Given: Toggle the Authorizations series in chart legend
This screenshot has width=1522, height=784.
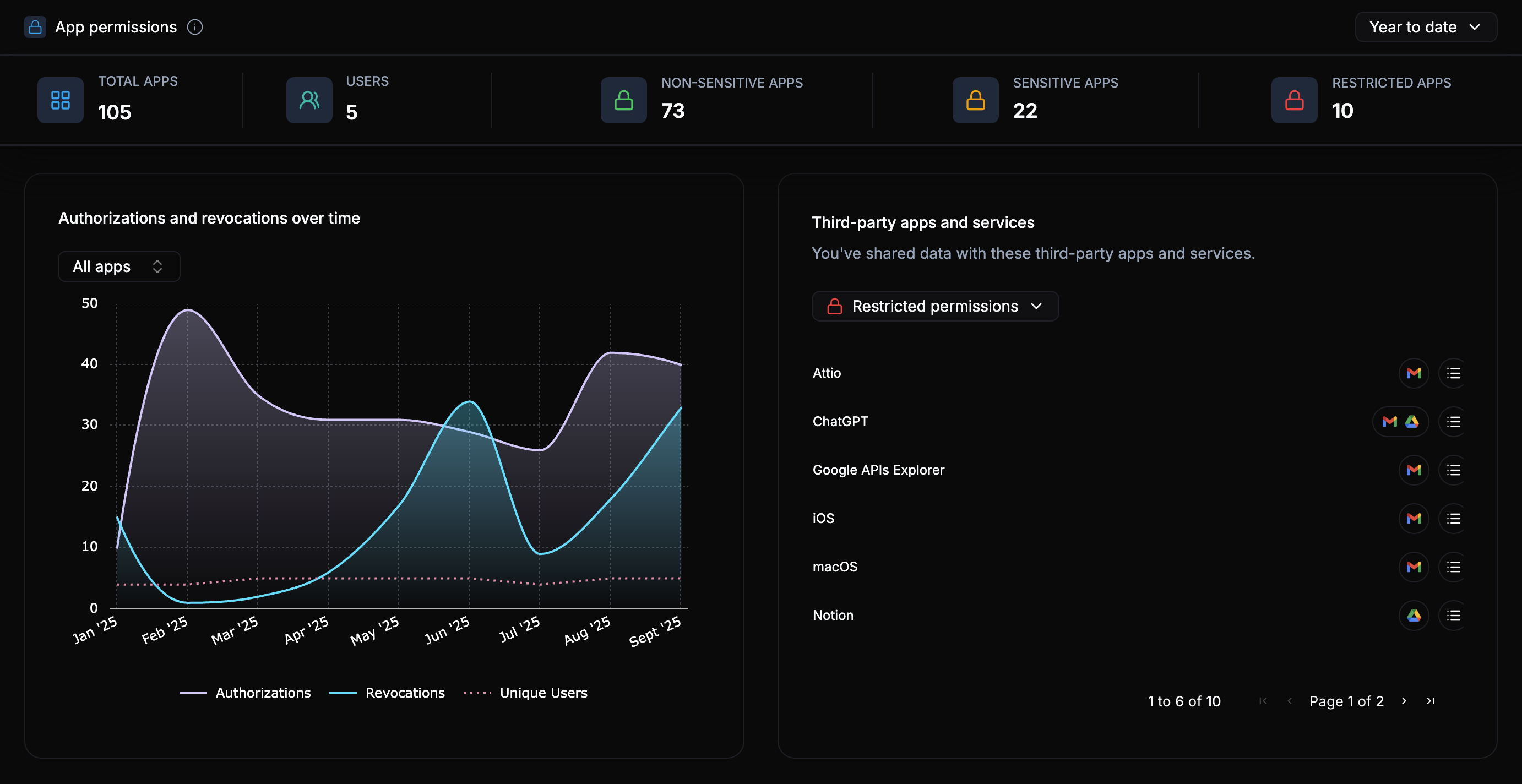Looking at the screenshot, I should coord(262,693).
